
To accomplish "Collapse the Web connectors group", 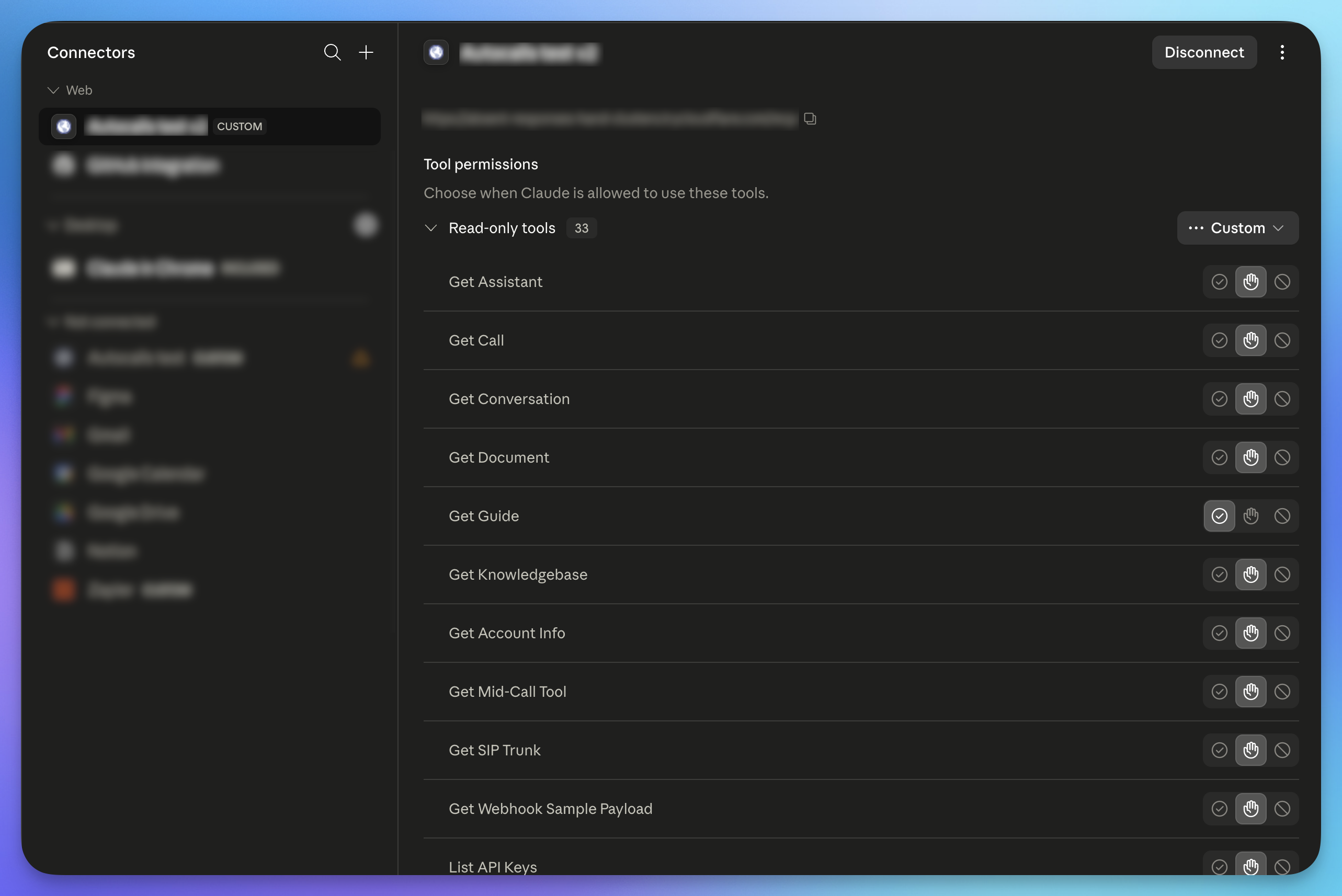I will pos(53,90).
